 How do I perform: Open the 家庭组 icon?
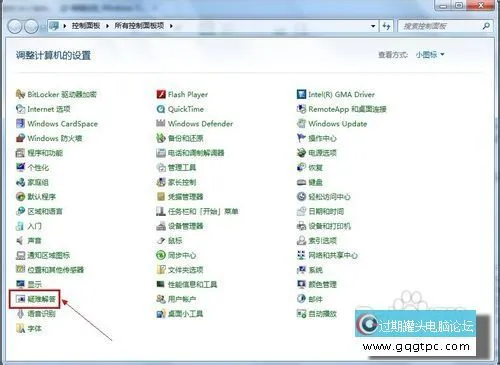[x=20, y=182]
